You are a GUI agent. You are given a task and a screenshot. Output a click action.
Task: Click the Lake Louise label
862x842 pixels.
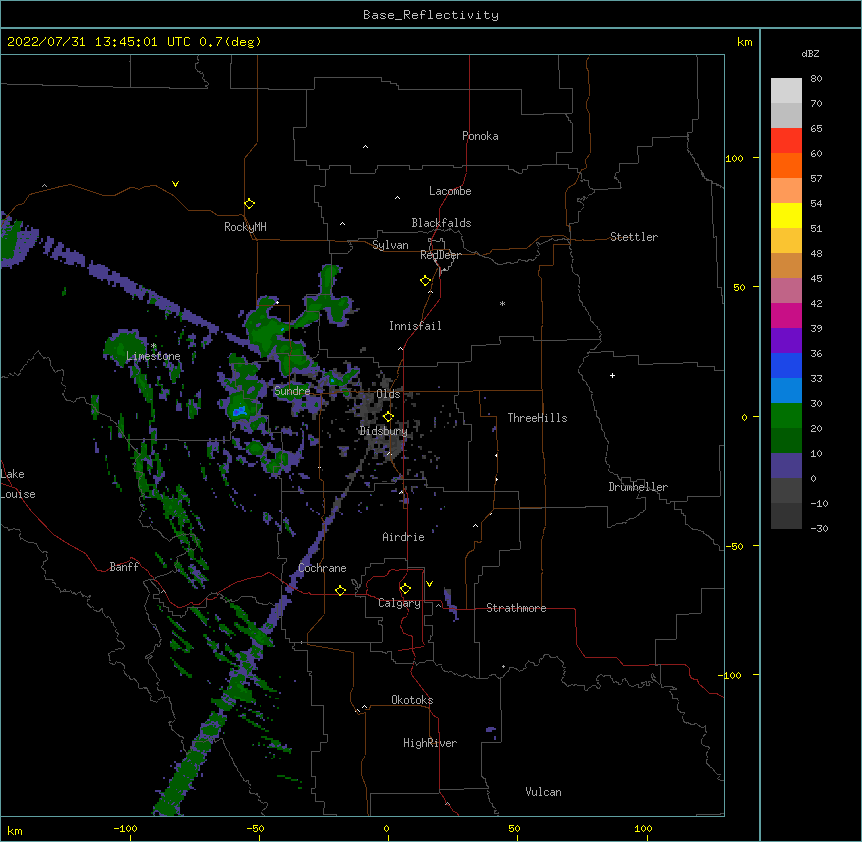18,484
